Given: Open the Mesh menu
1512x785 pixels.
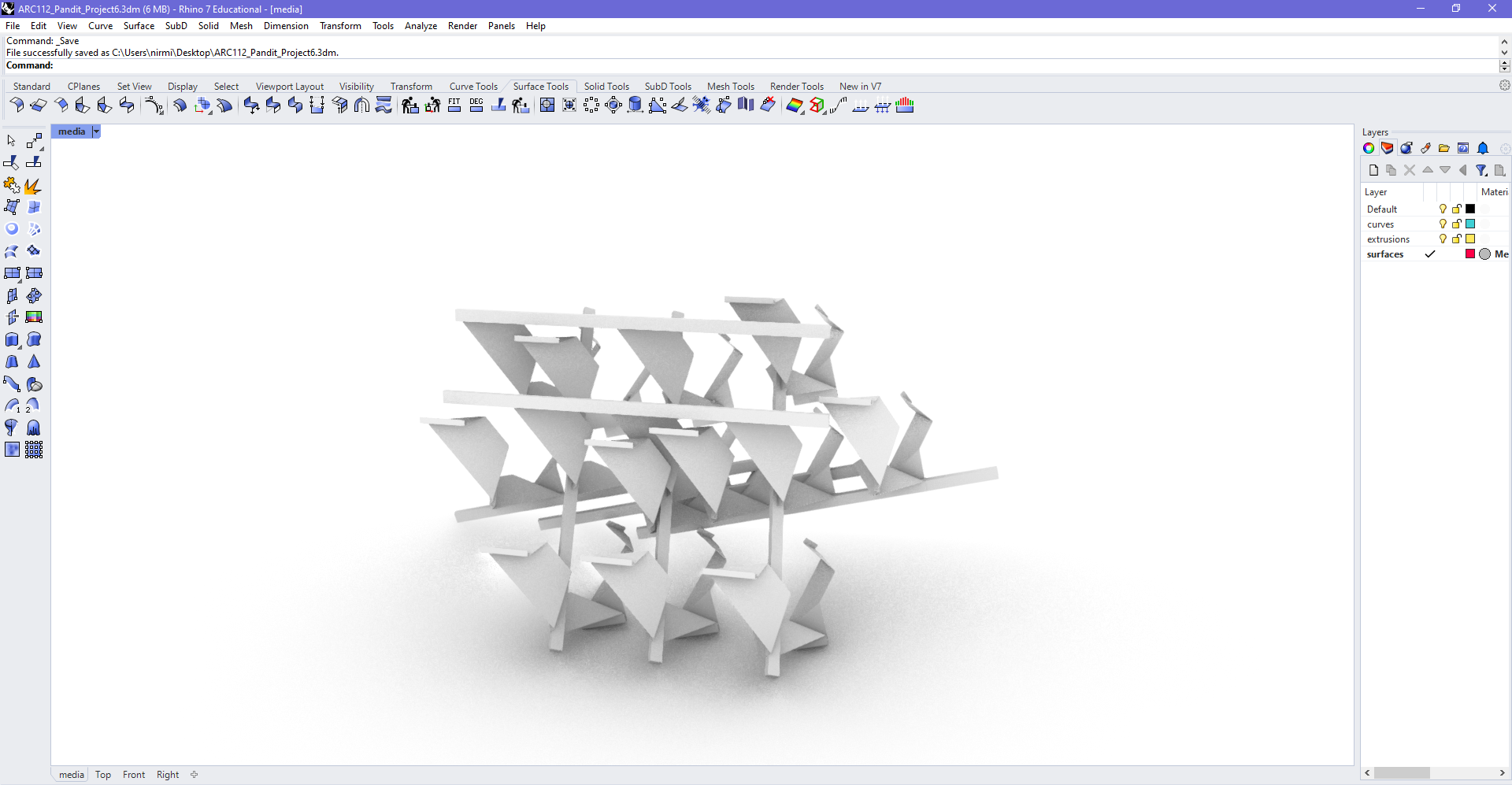Looking at the screenshot, I should coord(241,25).
